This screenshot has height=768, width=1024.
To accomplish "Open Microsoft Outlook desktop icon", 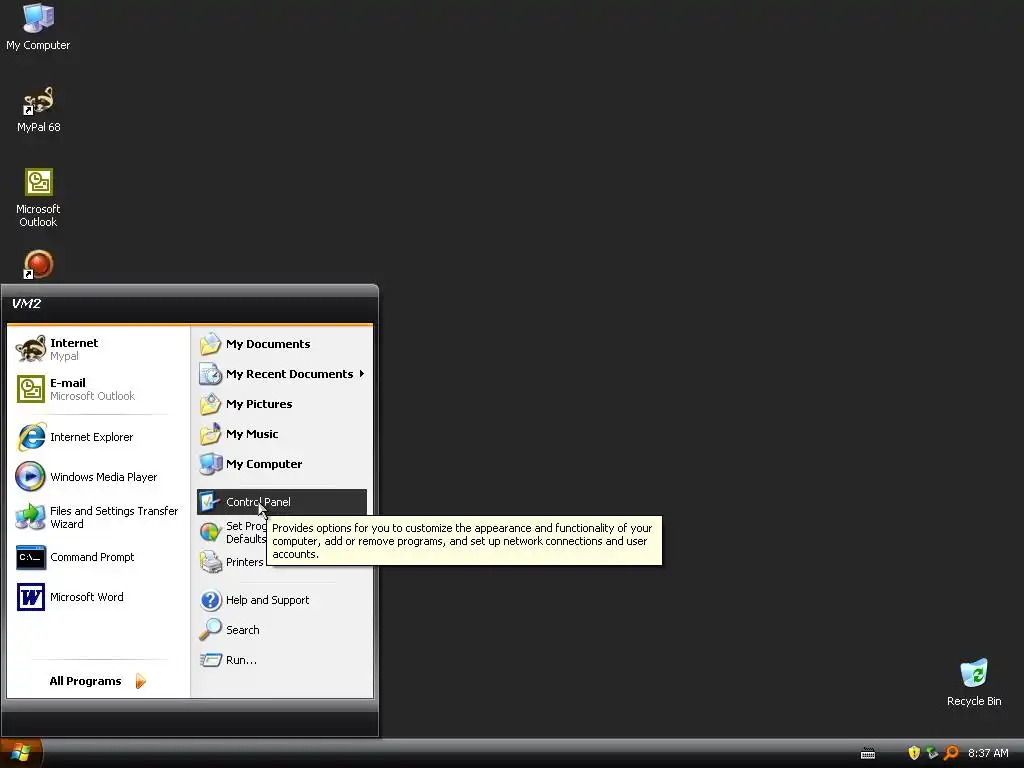I will tap(39, 182).
